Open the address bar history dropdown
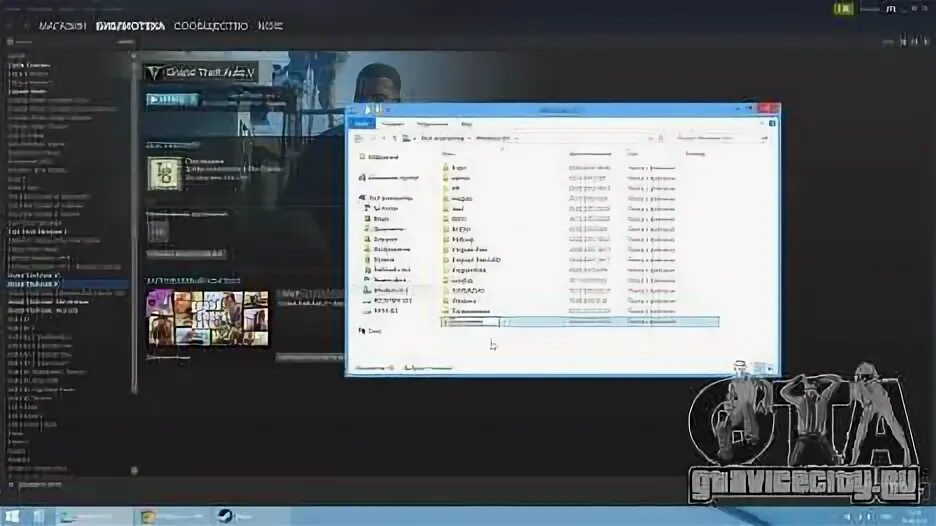Screen dimensions: 936x526 tap(650, 139)
